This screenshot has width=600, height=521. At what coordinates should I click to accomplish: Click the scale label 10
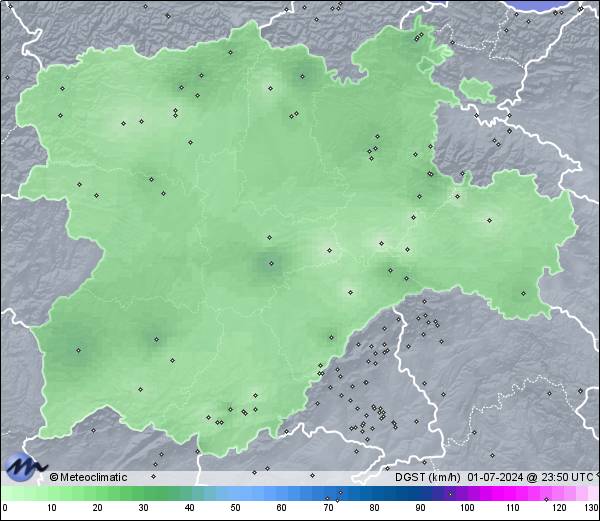[x=52, y=508]
